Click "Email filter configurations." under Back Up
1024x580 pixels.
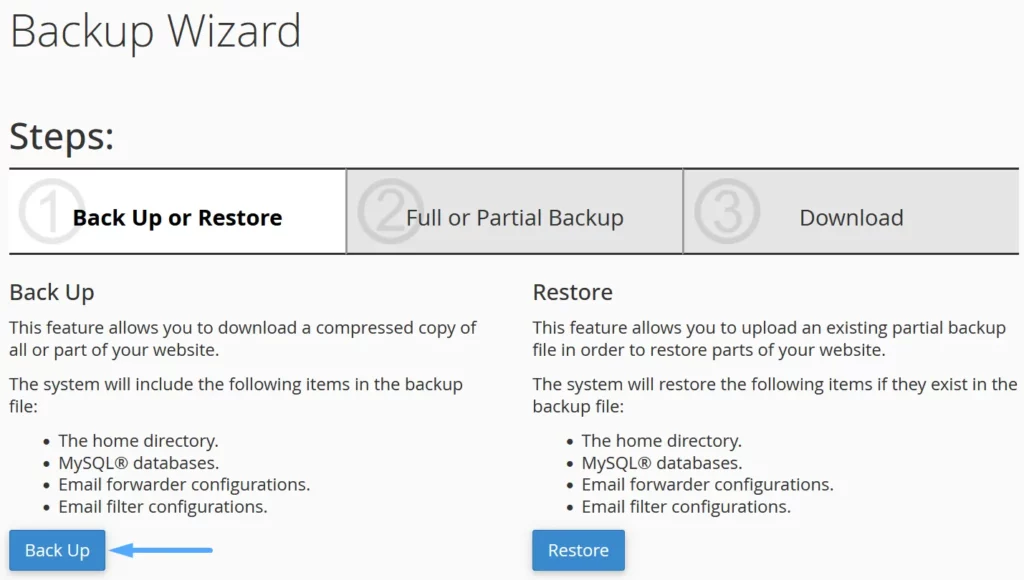[x=163, y=506]
